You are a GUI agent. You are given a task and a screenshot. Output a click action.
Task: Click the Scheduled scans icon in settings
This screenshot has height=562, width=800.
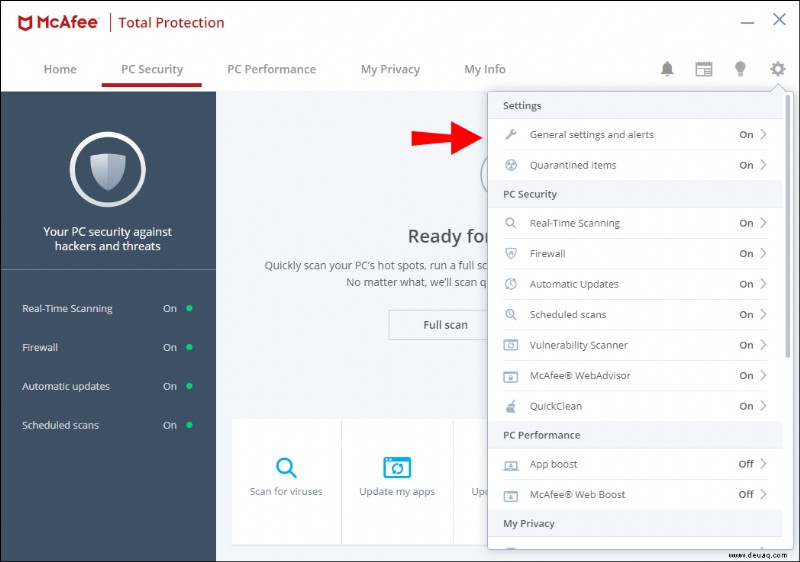pyautogui.click(x=511, y=315)
